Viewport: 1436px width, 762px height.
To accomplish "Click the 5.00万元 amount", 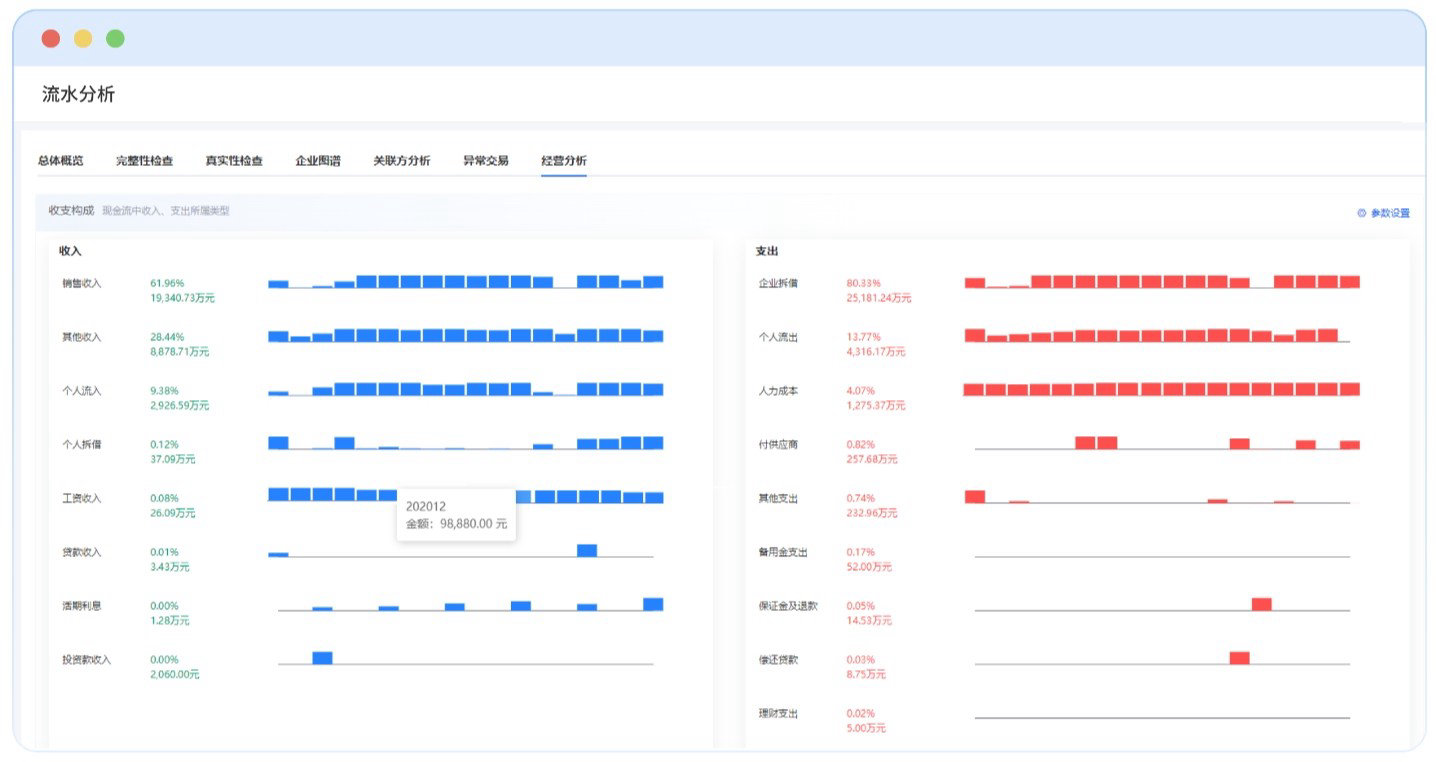I will (867, 728).
